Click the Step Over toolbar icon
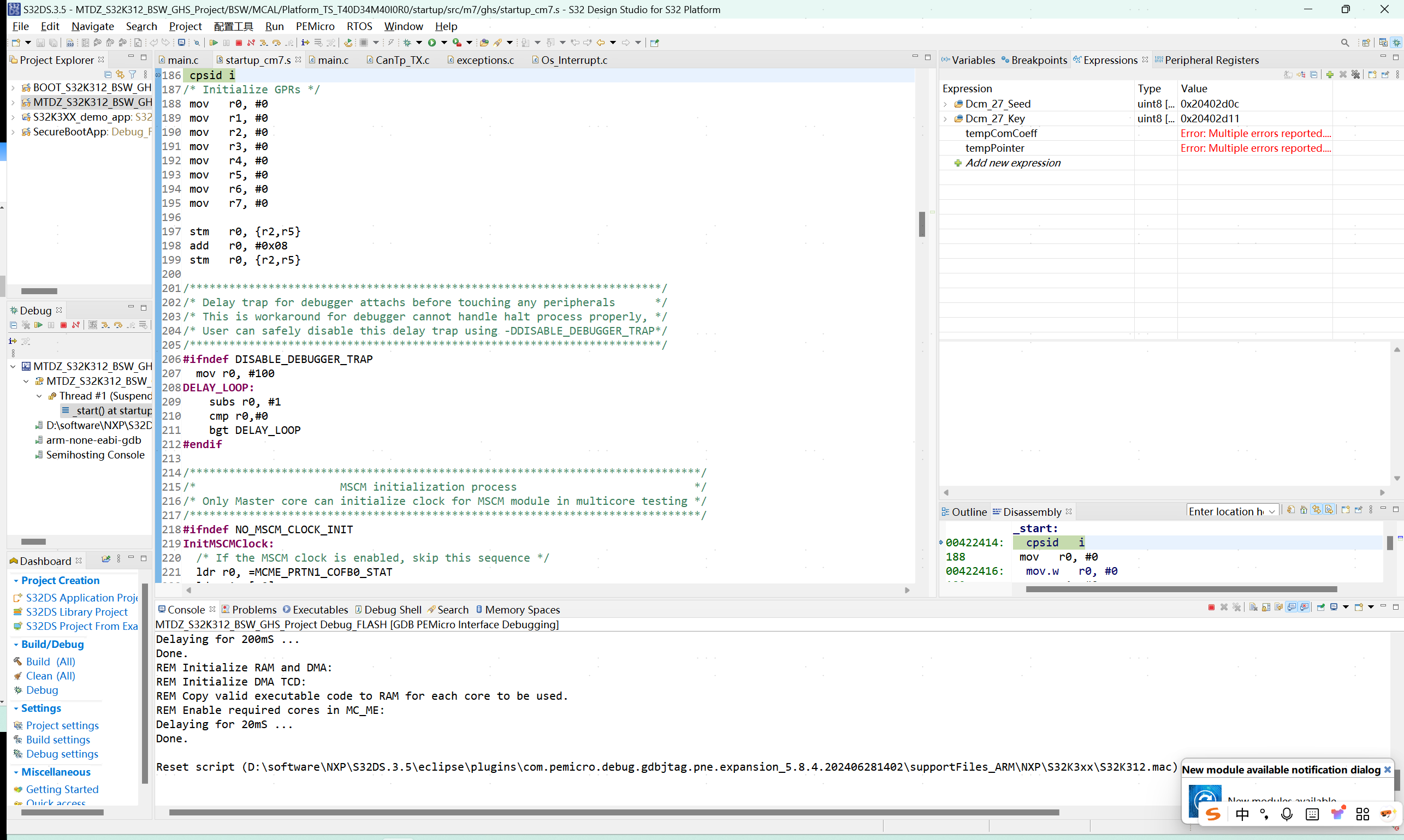 (276, 43)
